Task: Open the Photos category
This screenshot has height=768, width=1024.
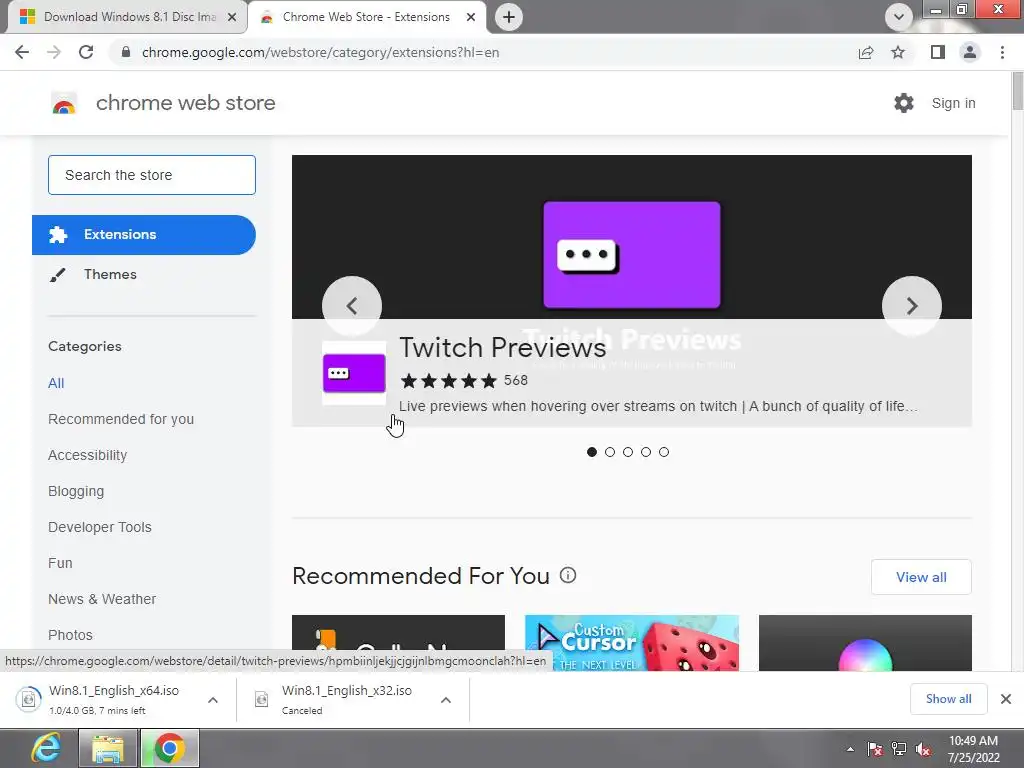Action: (x=71, y=635)
